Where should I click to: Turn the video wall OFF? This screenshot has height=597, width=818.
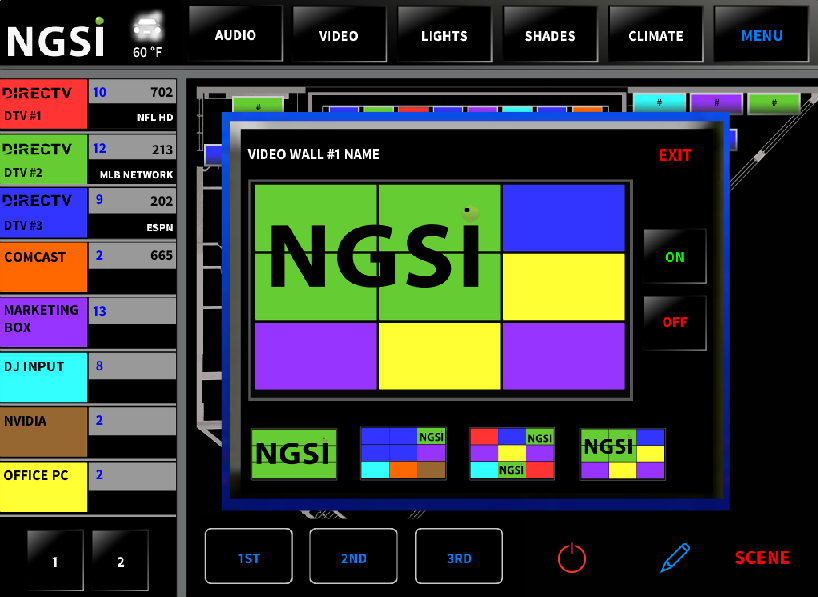[x=675, y=323]
